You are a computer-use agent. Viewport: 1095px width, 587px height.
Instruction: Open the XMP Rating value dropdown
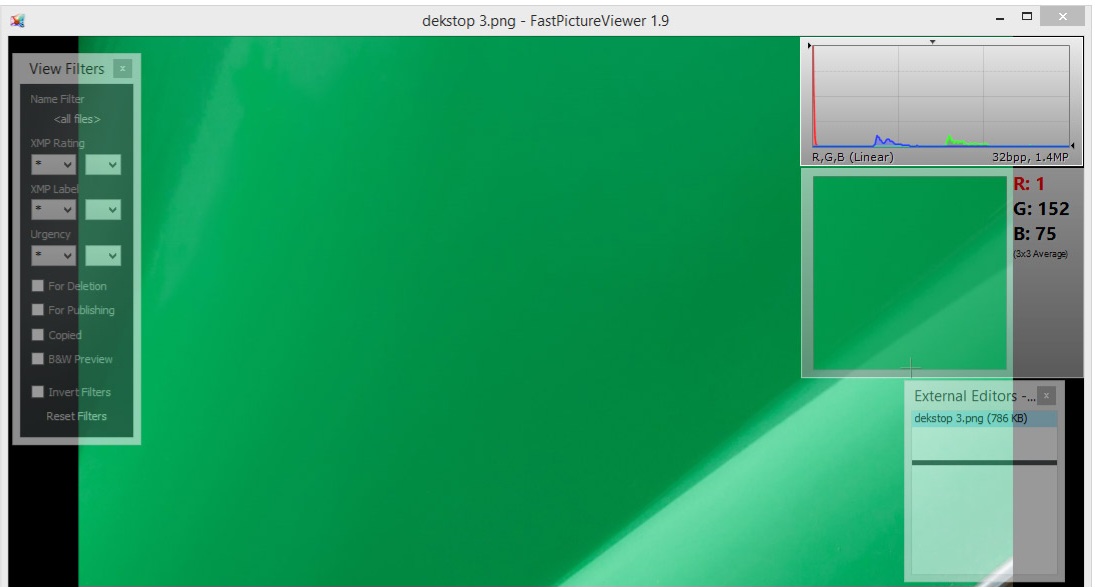click(103, 163)
